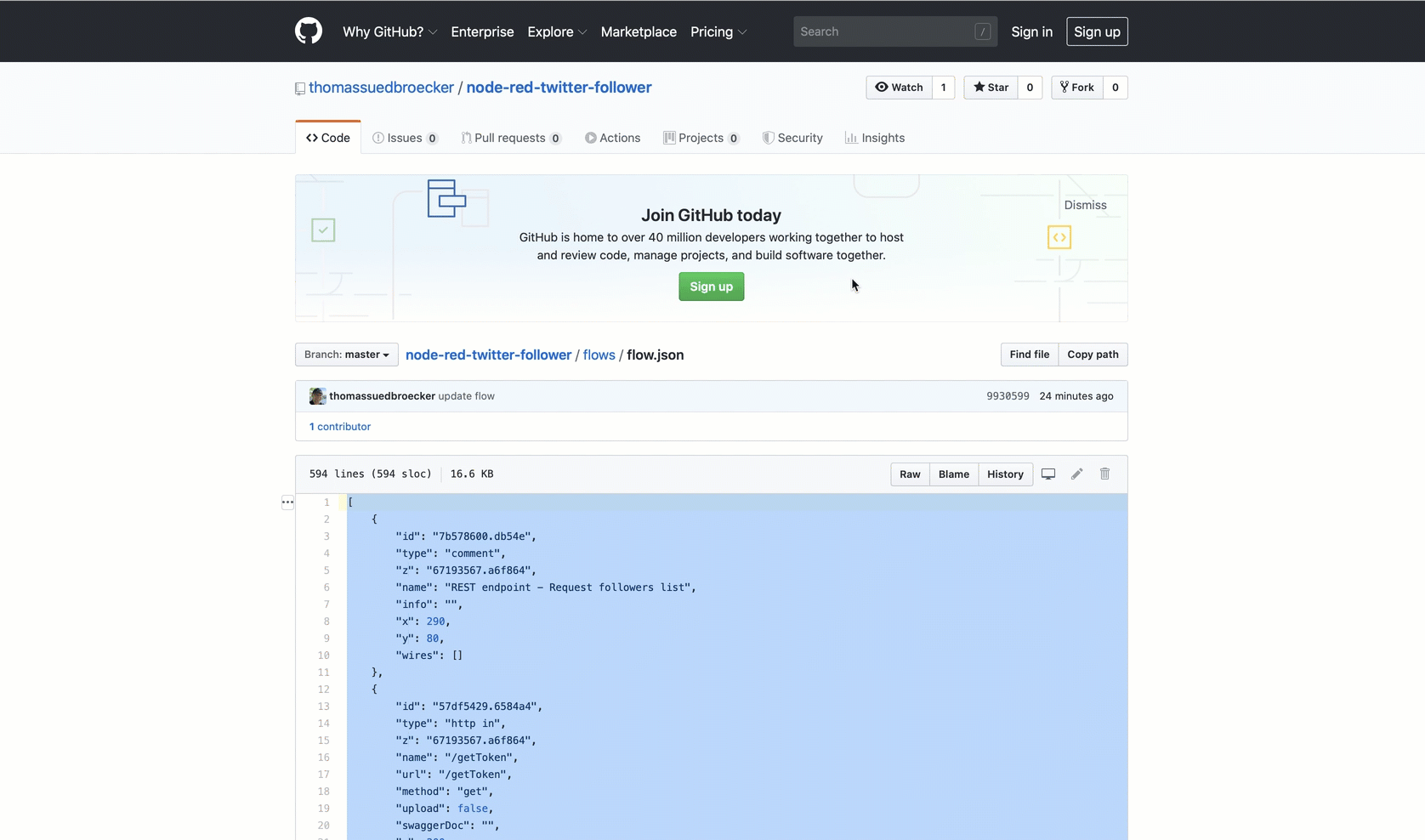Open the update flow commit message
This screenshot has width=1425, height=840.
pyautogui.click(x=466, y=396)
